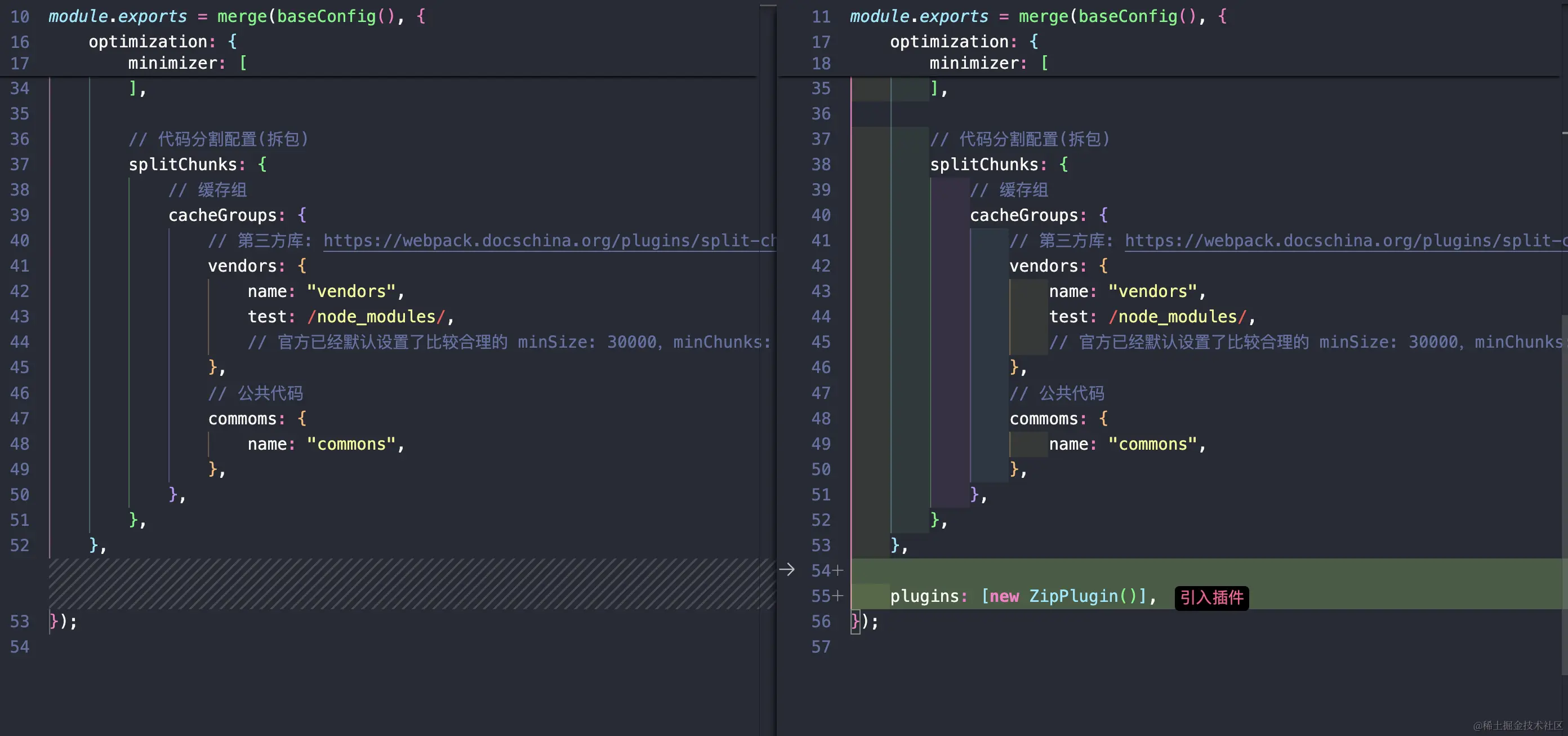The width and height of the screenshot is (1568, 736).
Task: Click the red 引入插件 annotation label
Action: pyautogui.click(x=1211, y=597)
